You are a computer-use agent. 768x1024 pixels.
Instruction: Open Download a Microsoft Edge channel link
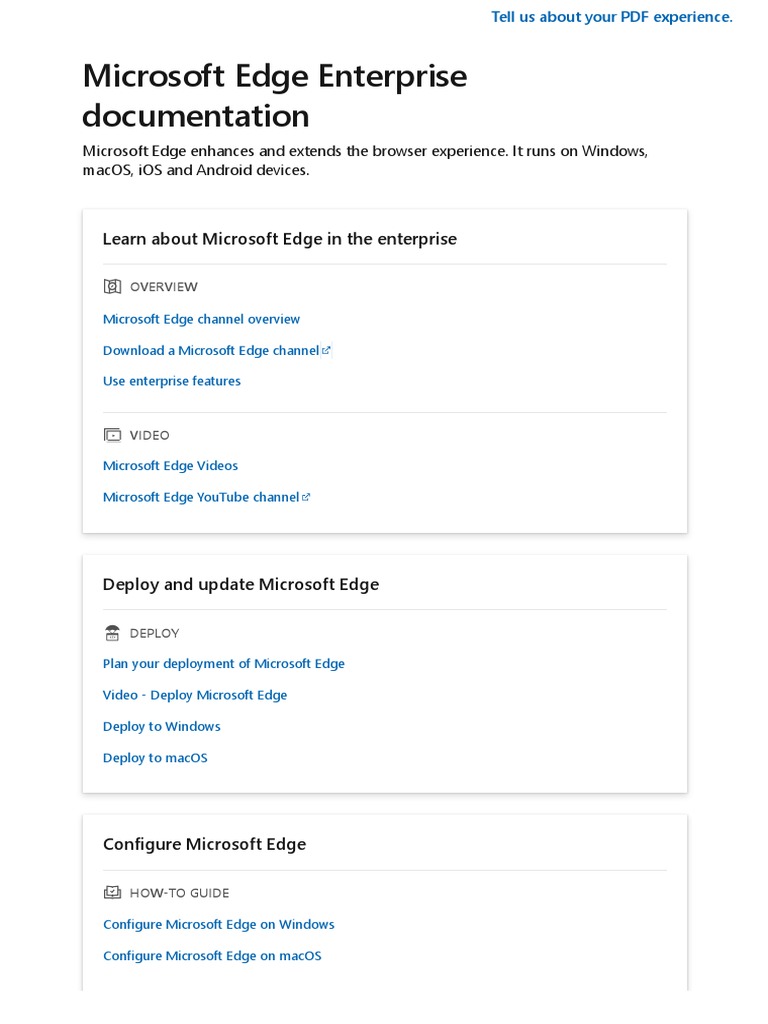210,351
